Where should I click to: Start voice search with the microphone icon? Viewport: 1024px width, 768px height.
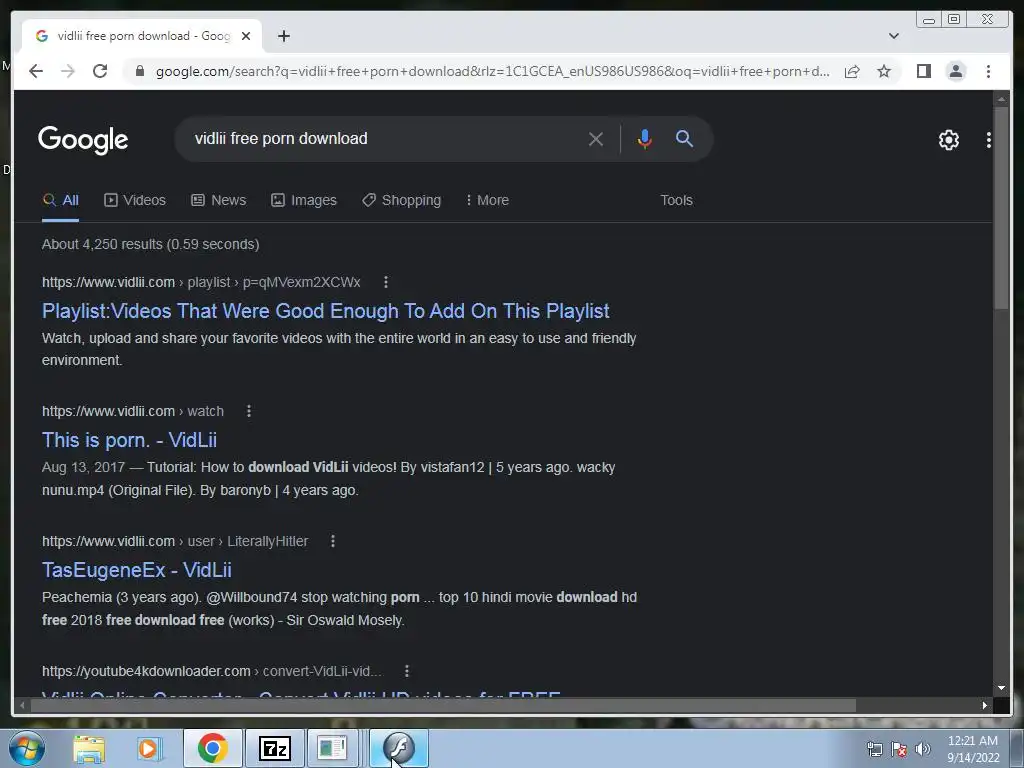tap(644, 138)
